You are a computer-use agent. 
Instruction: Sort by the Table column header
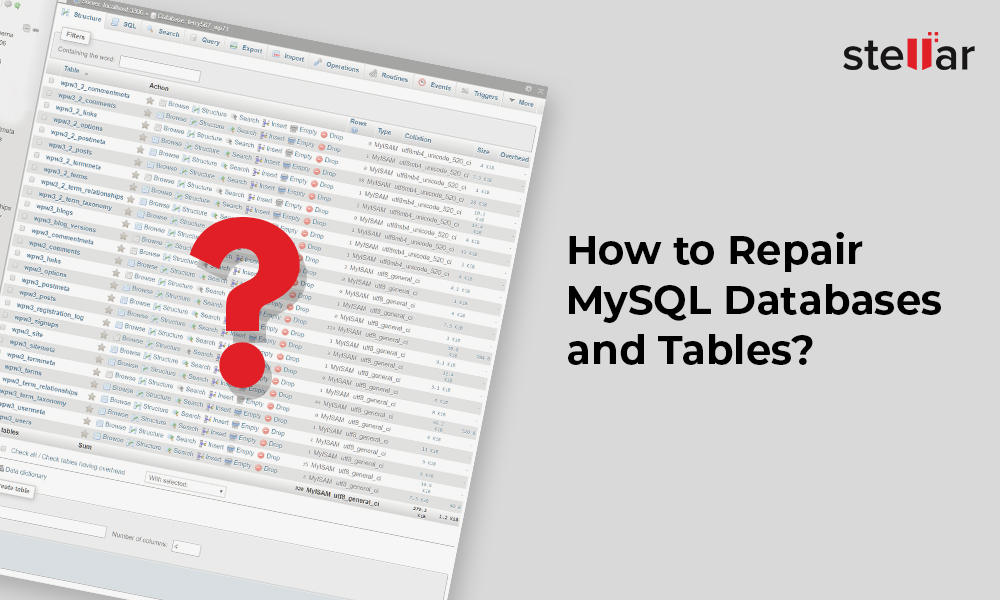pos(71,70)
